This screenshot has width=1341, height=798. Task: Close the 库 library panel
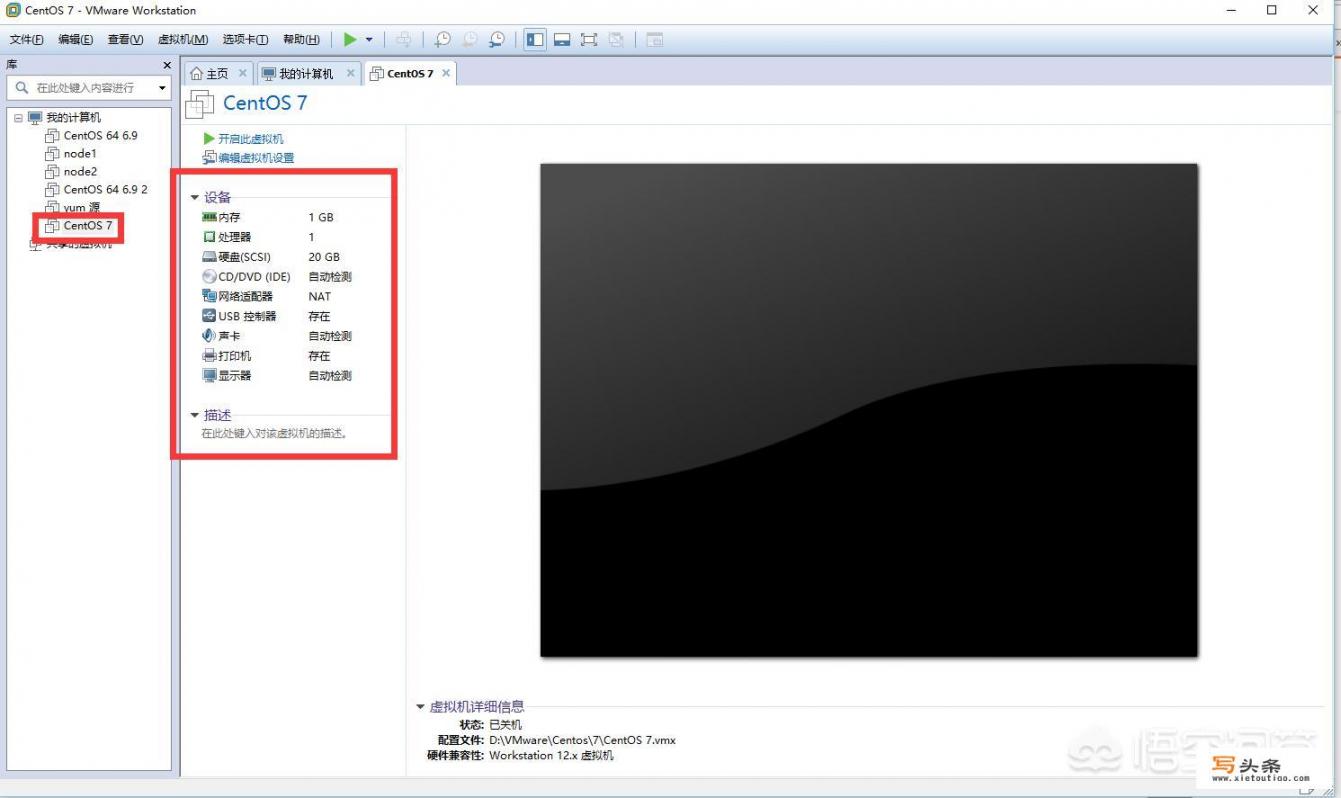pos(167,65)
